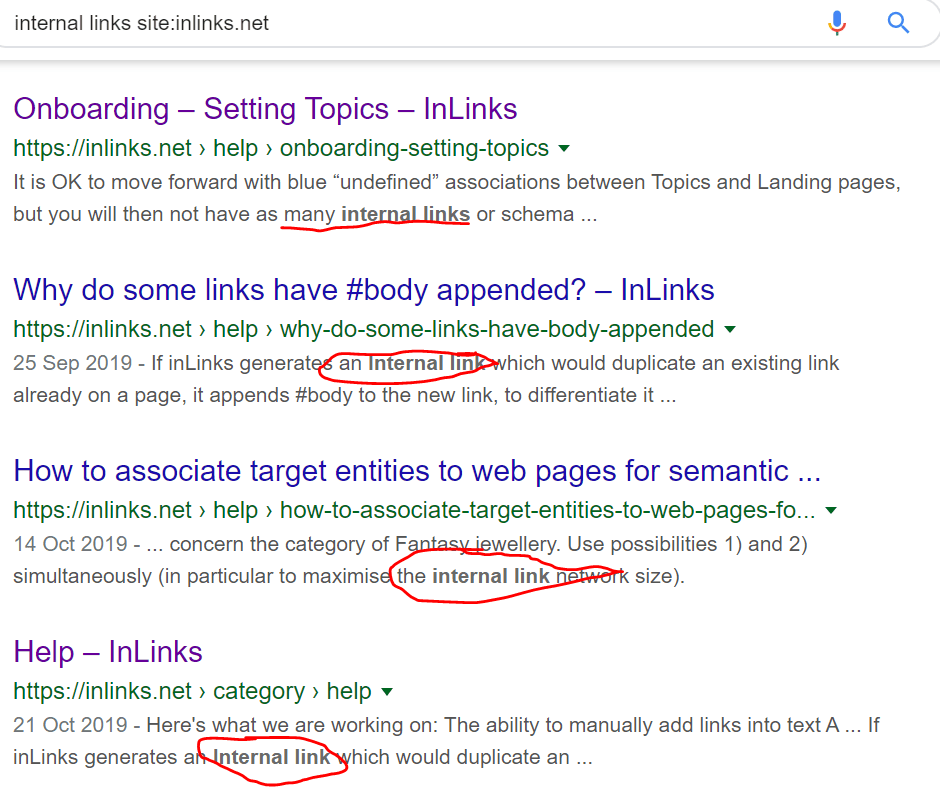Expand dropdown arrow beside how-to-associate-target-entities URL

point(831,510)
